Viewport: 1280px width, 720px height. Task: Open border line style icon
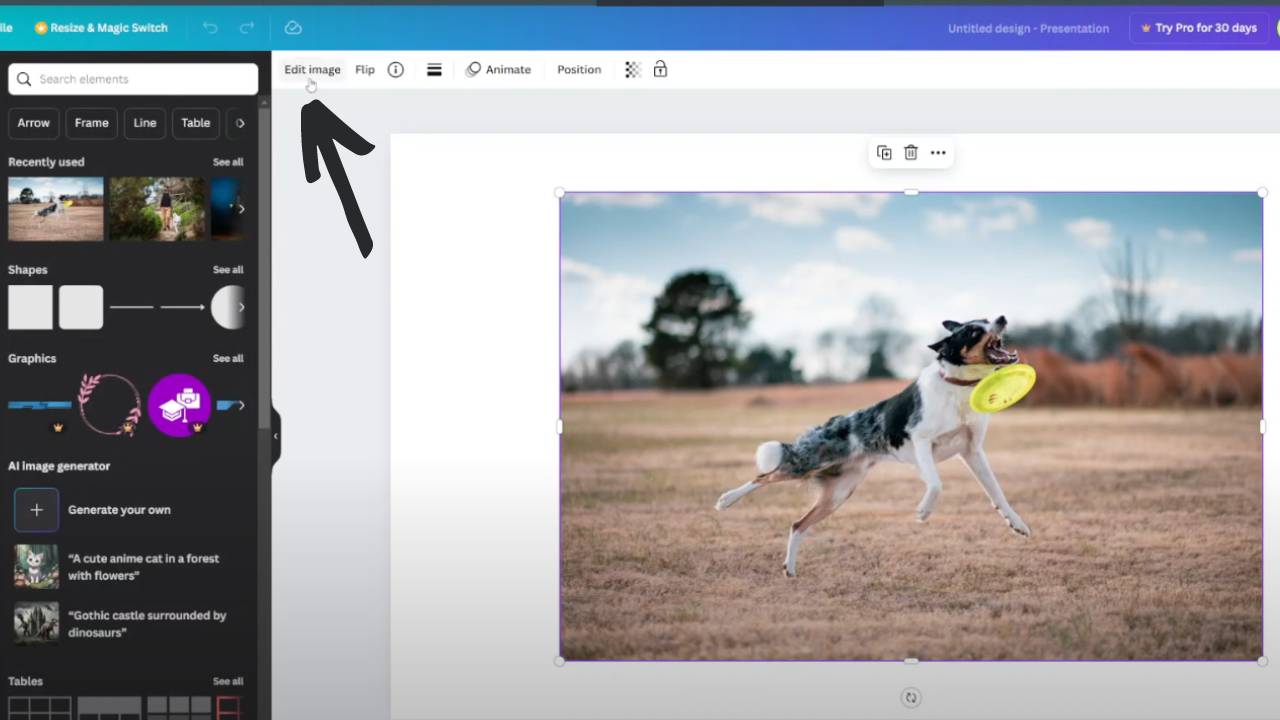coord(434,70)
